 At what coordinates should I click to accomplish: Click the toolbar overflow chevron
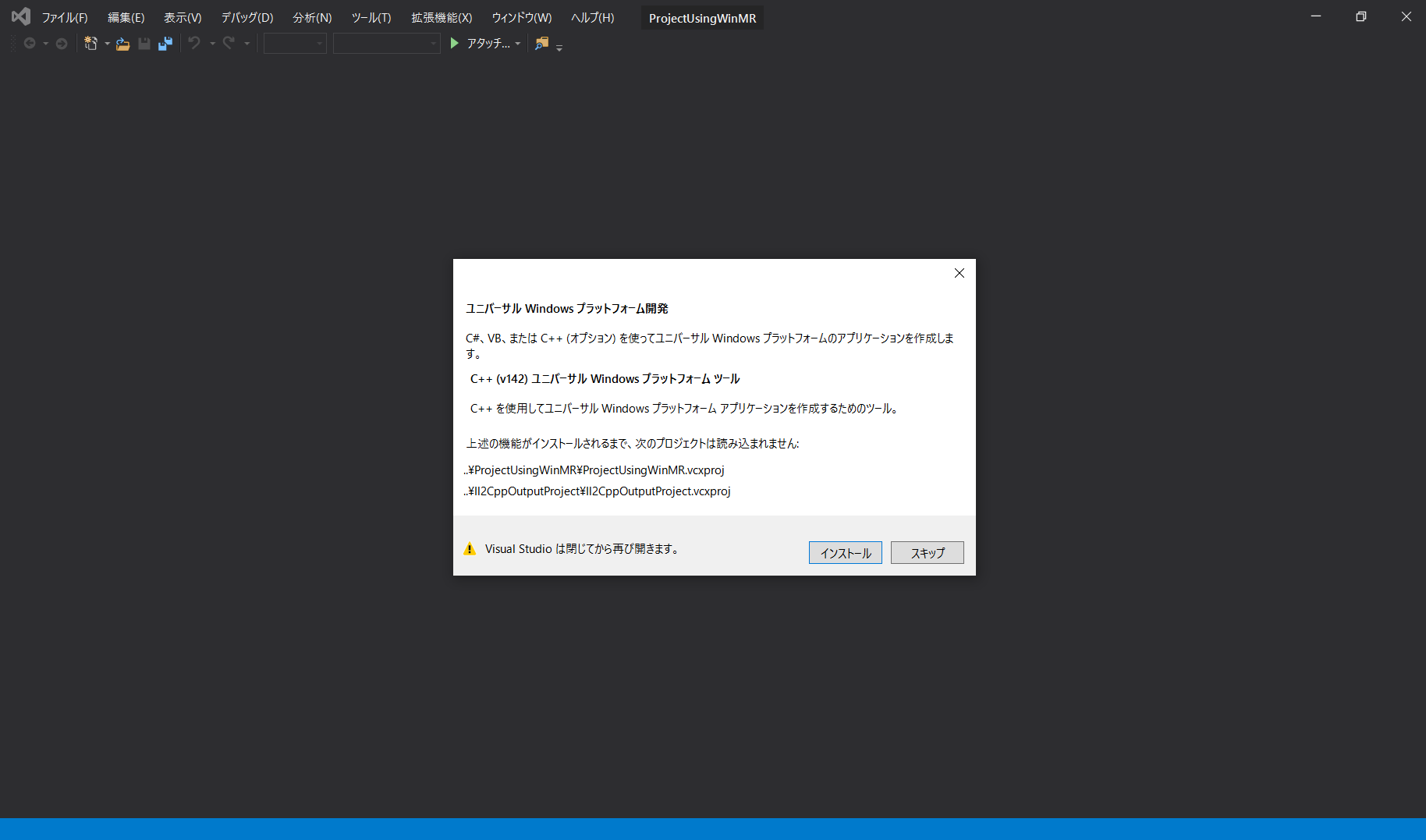pos(559,47)
